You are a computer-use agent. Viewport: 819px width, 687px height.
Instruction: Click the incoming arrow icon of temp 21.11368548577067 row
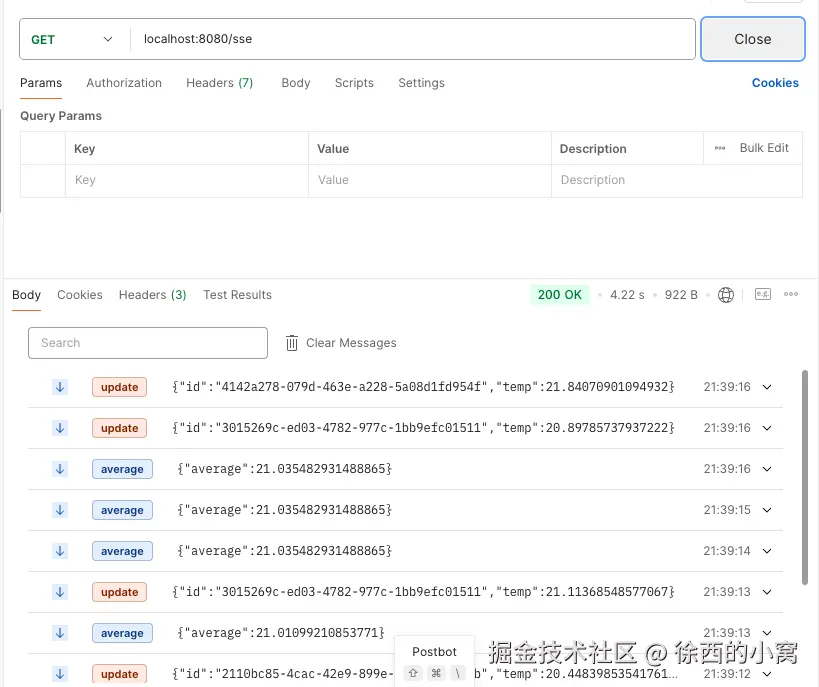60,592
